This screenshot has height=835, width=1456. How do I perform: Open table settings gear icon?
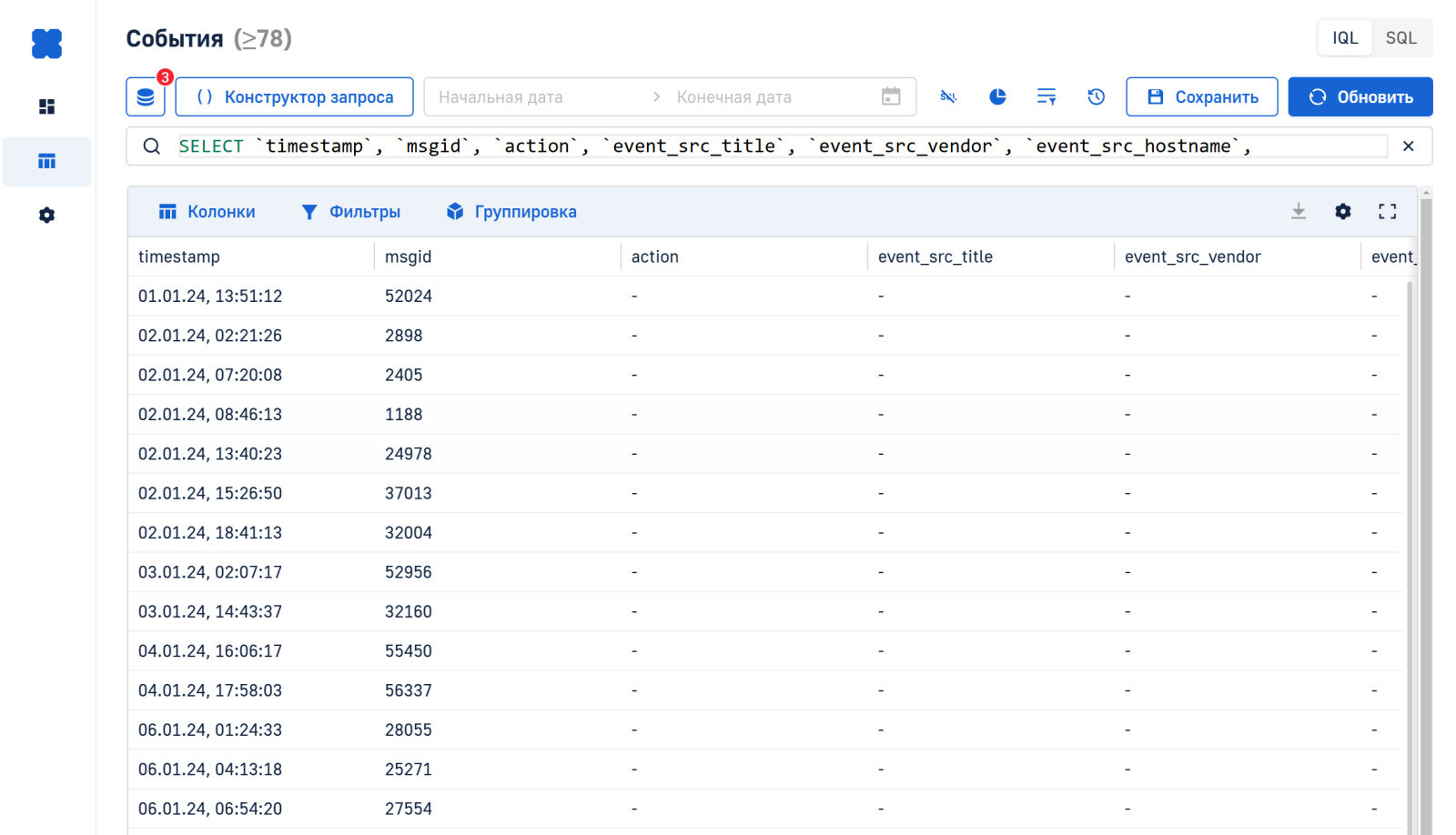click(1343, 212)
